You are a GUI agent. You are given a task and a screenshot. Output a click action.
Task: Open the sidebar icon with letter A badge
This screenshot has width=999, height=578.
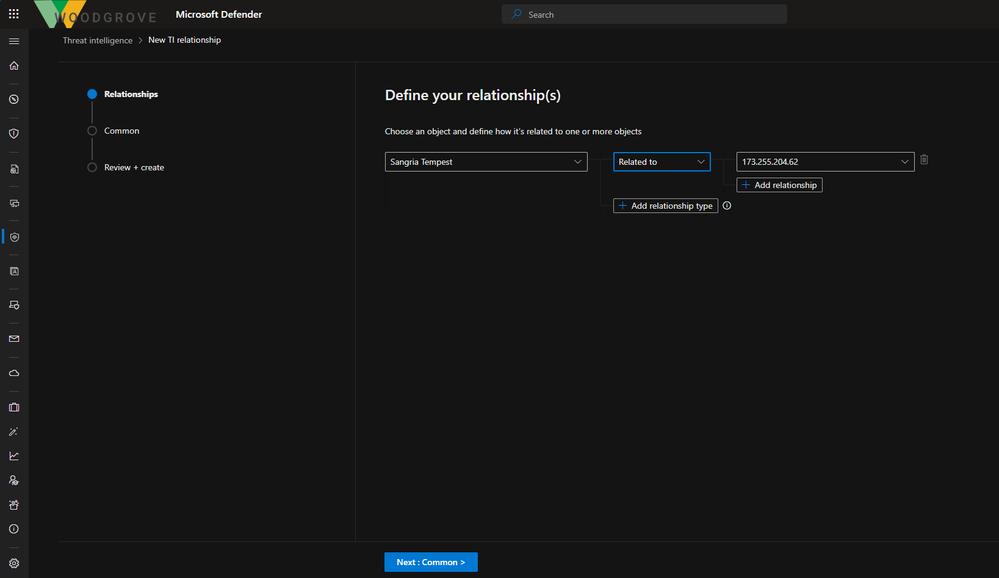tap(14, 271)
